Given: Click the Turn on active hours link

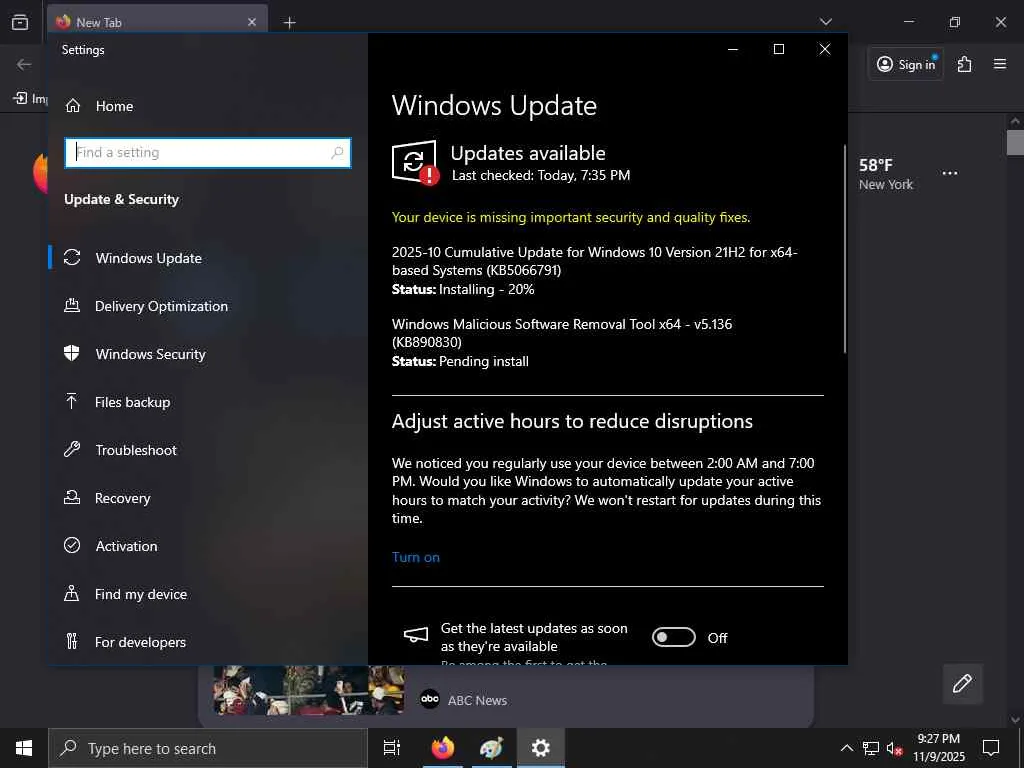Looking at the screenshot, I should coord(416,557).
